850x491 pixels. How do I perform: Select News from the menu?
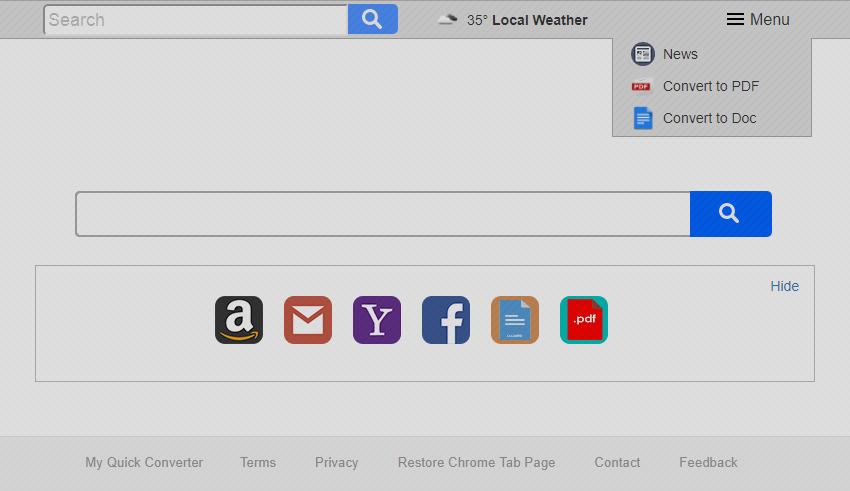coord(680,54)
